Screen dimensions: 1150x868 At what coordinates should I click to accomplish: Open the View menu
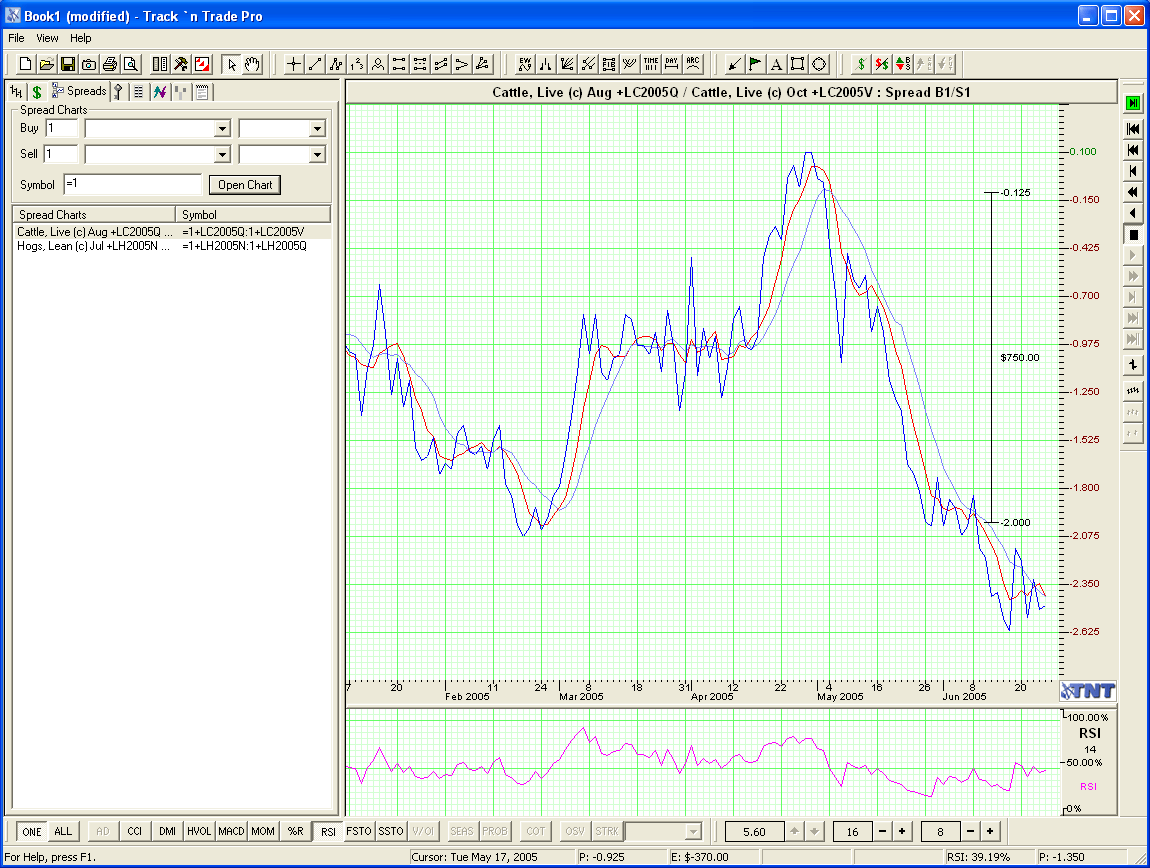pos(47,38)
